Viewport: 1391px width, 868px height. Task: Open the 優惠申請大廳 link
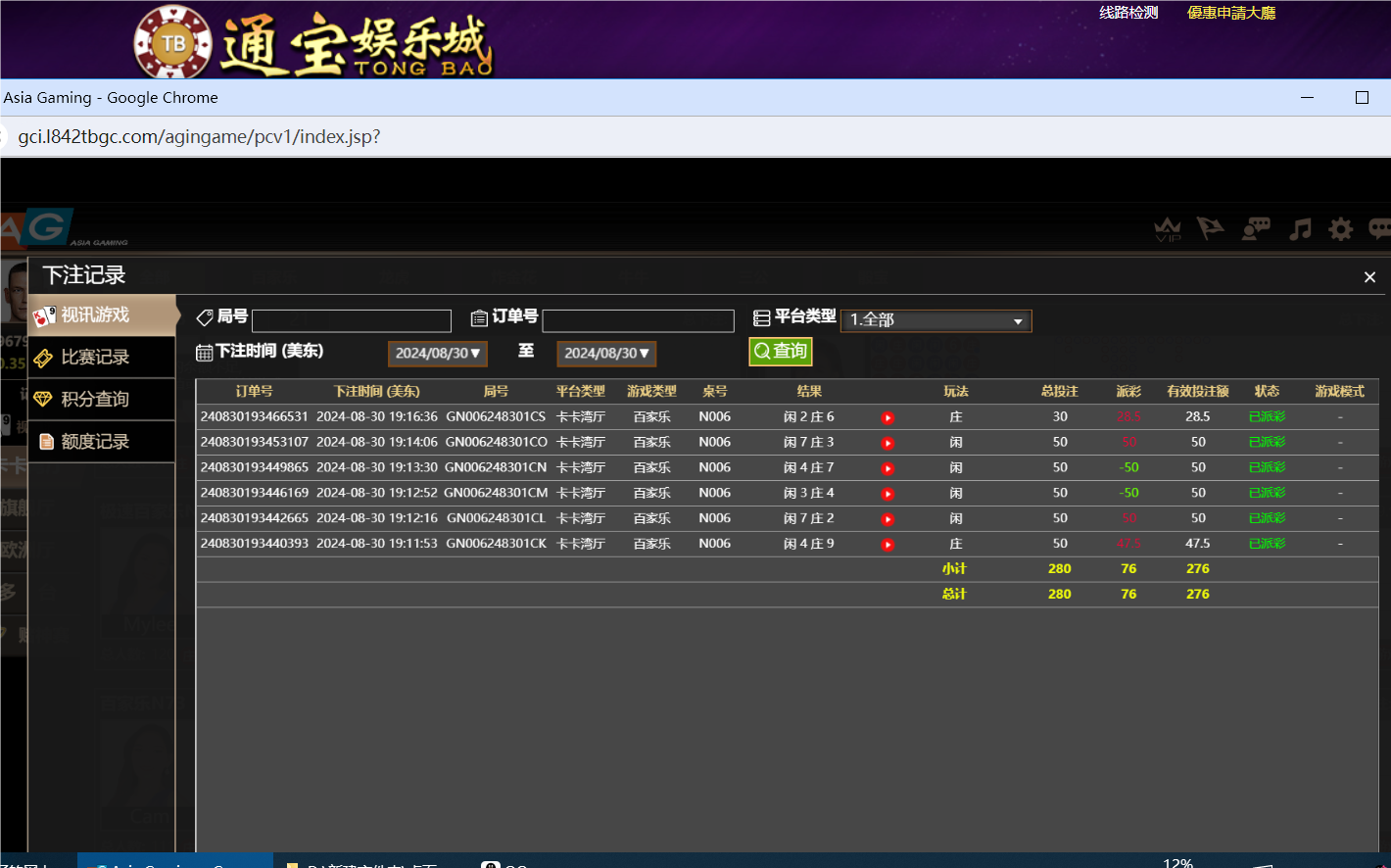(1230, 12)
